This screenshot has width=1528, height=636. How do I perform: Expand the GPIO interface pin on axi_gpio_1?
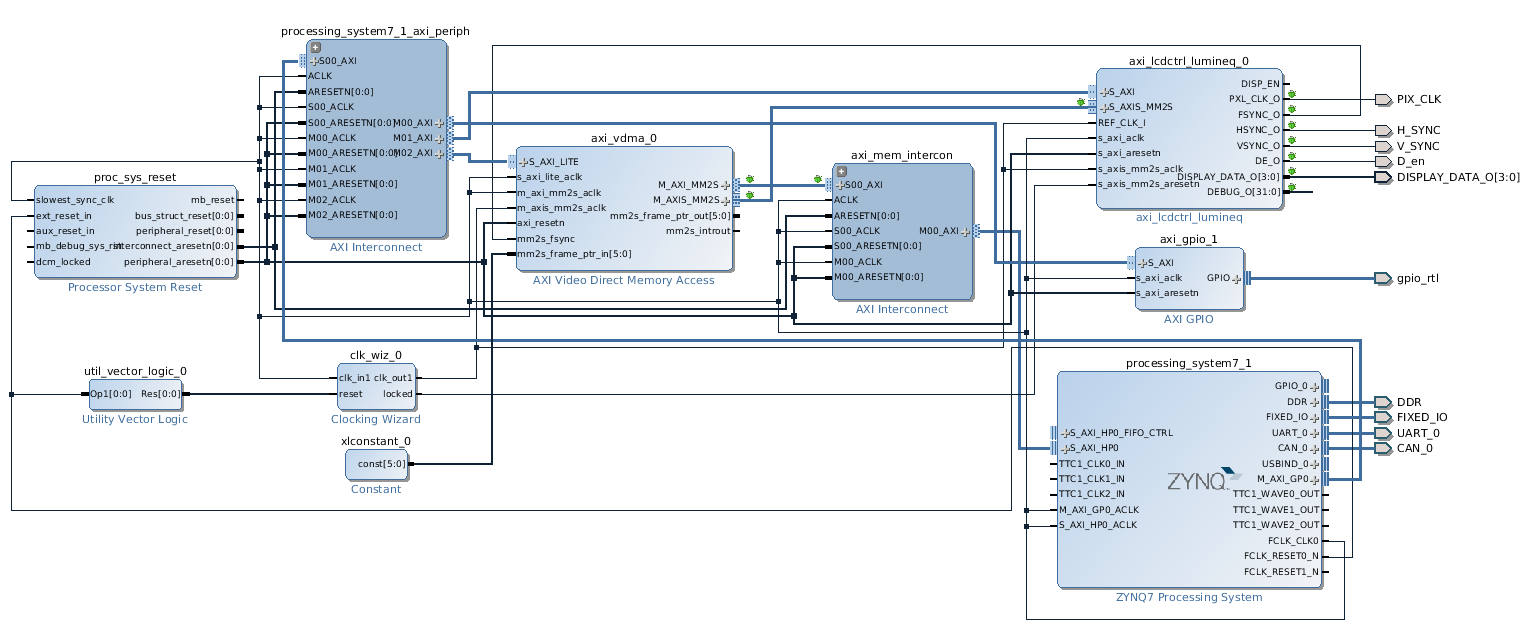[x=1237, y=279]
